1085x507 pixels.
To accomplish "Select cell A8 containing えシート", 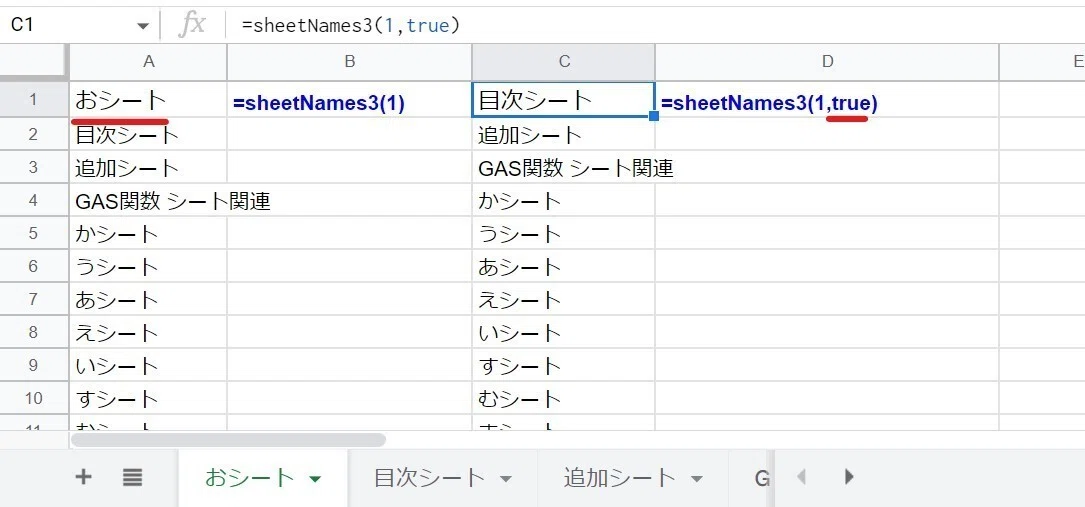I will click(148, 333).
